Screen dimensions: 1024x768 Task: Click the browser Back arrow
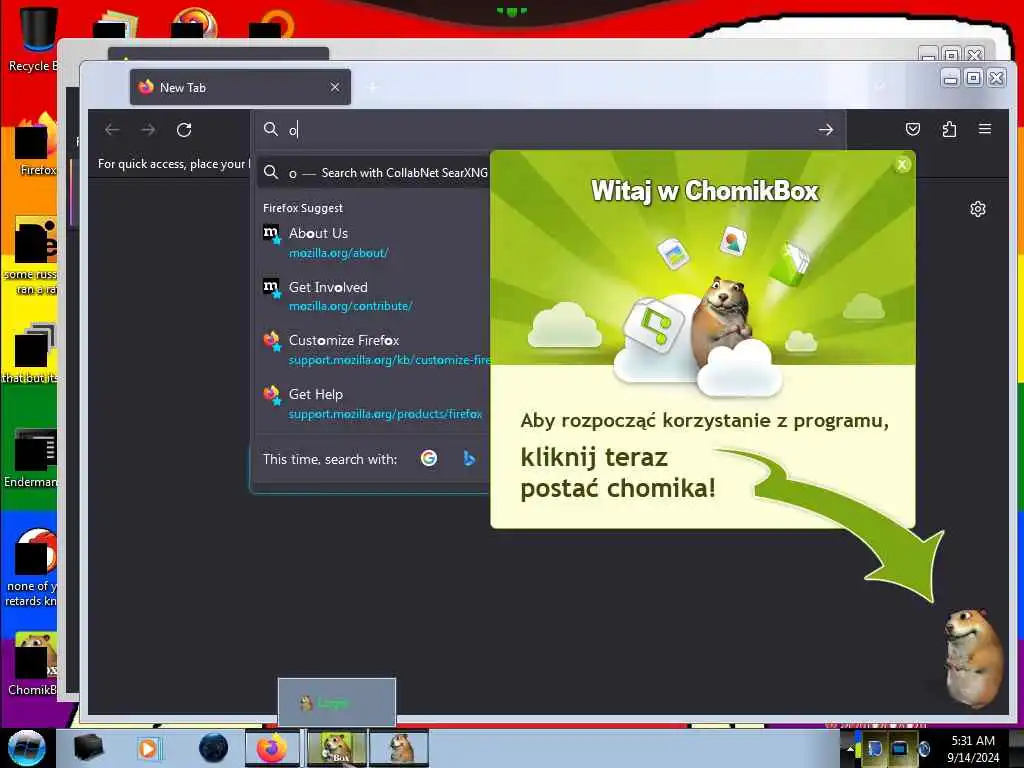tap(112, 130)
